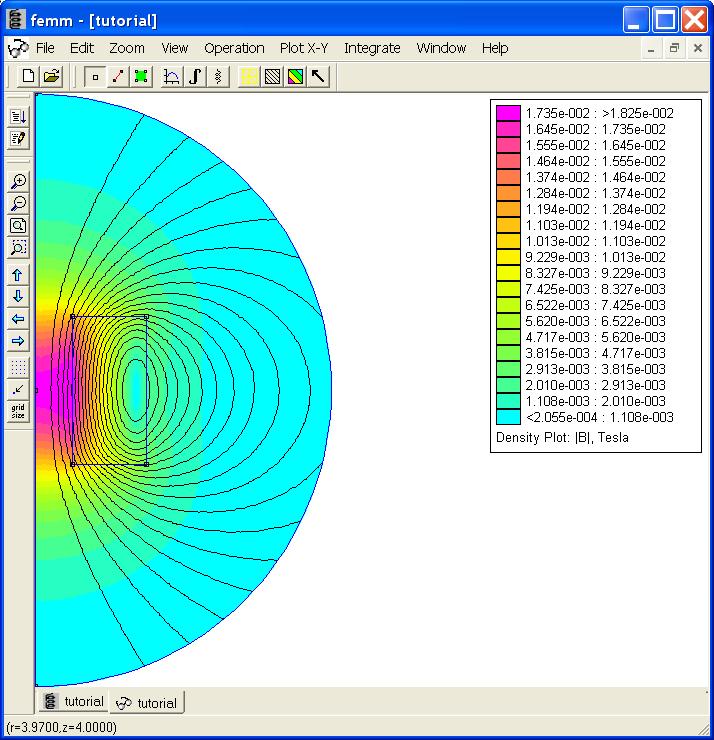Open the Plot X-Y menu

click(x=304, y=48)
